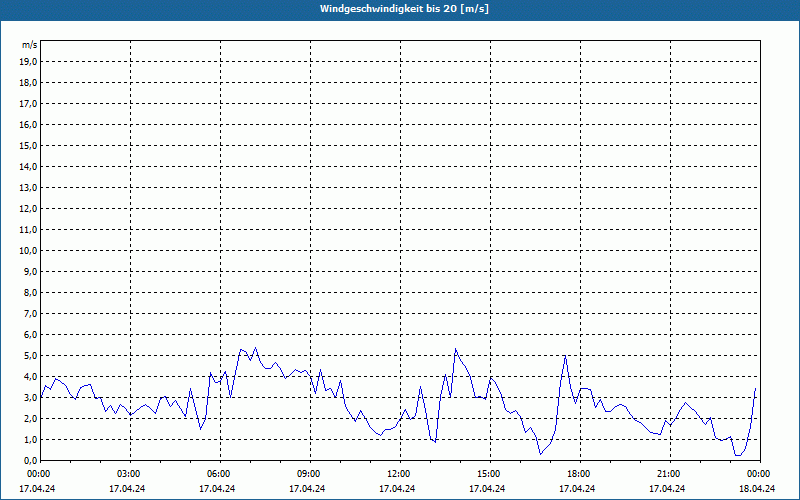This screenshot has height=500, width=800.
Task: Click the 03:00 time axis label
Action: click(129, 474)
